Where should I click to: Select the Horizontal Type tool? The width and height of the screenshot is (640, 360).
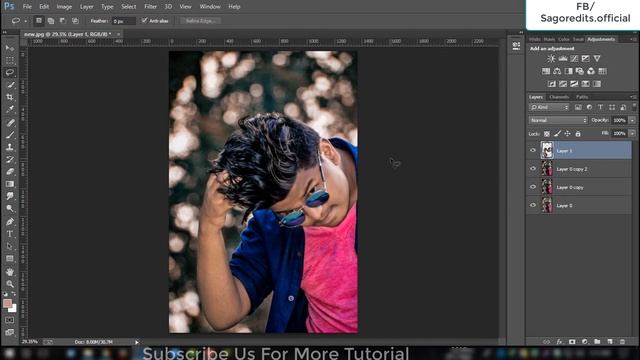tap(10, 234)
